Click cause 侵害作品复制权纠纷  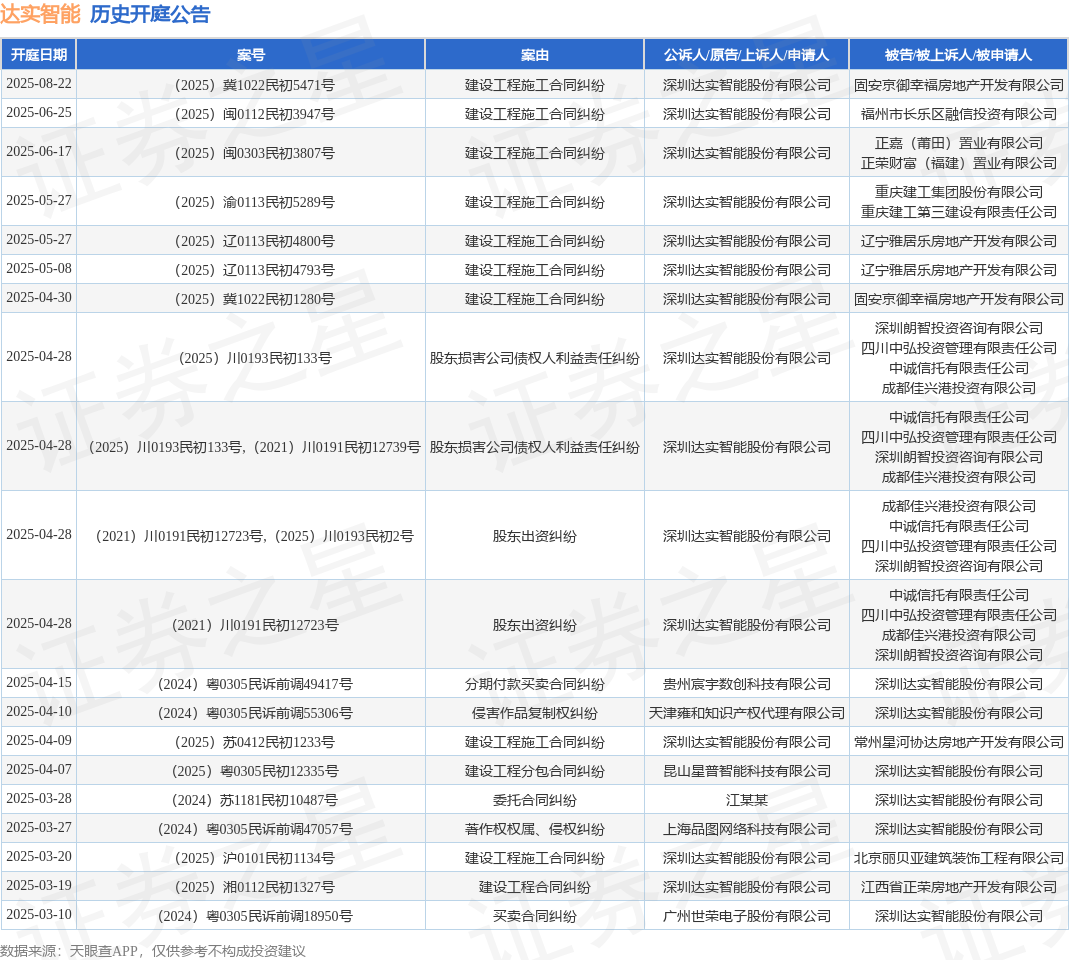tap(534, 713)
